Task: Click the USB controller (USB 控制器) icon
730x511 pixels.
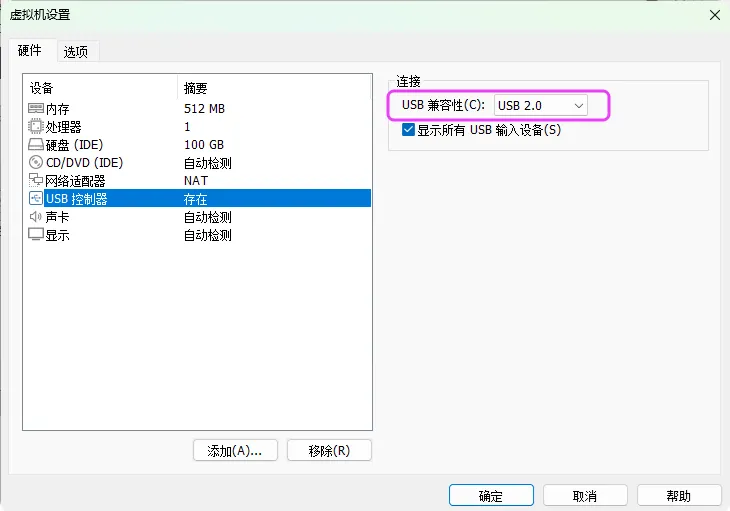Action: click(x=36, y=198)
